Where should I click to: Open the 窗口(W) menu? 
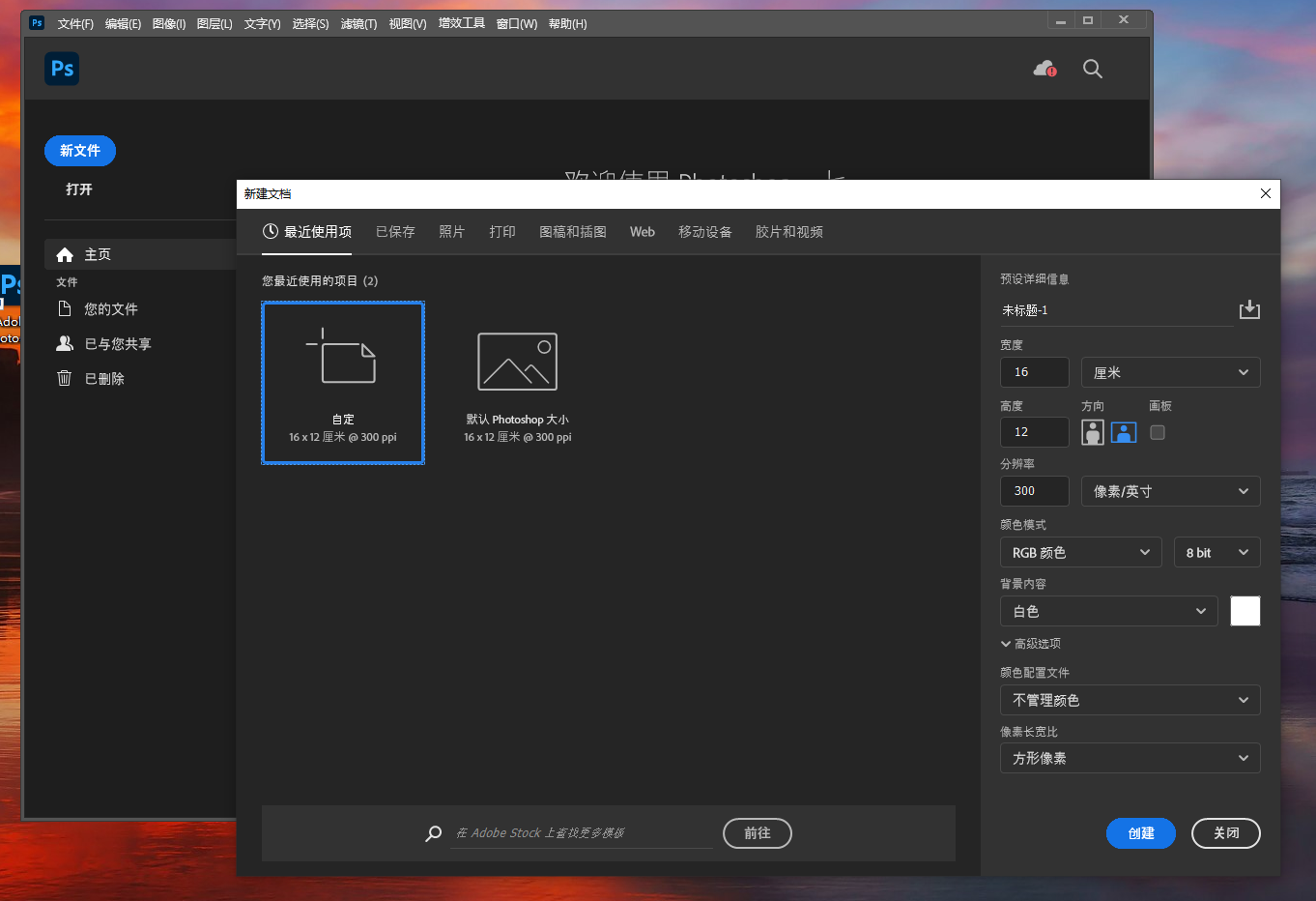(x=517, y=23)
